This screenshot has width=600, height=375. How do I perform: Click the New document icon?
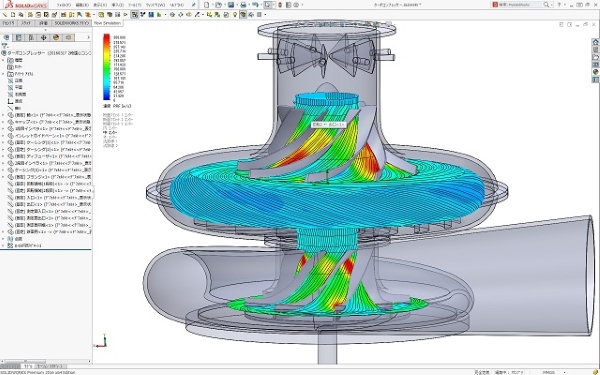tap(207, 5)
